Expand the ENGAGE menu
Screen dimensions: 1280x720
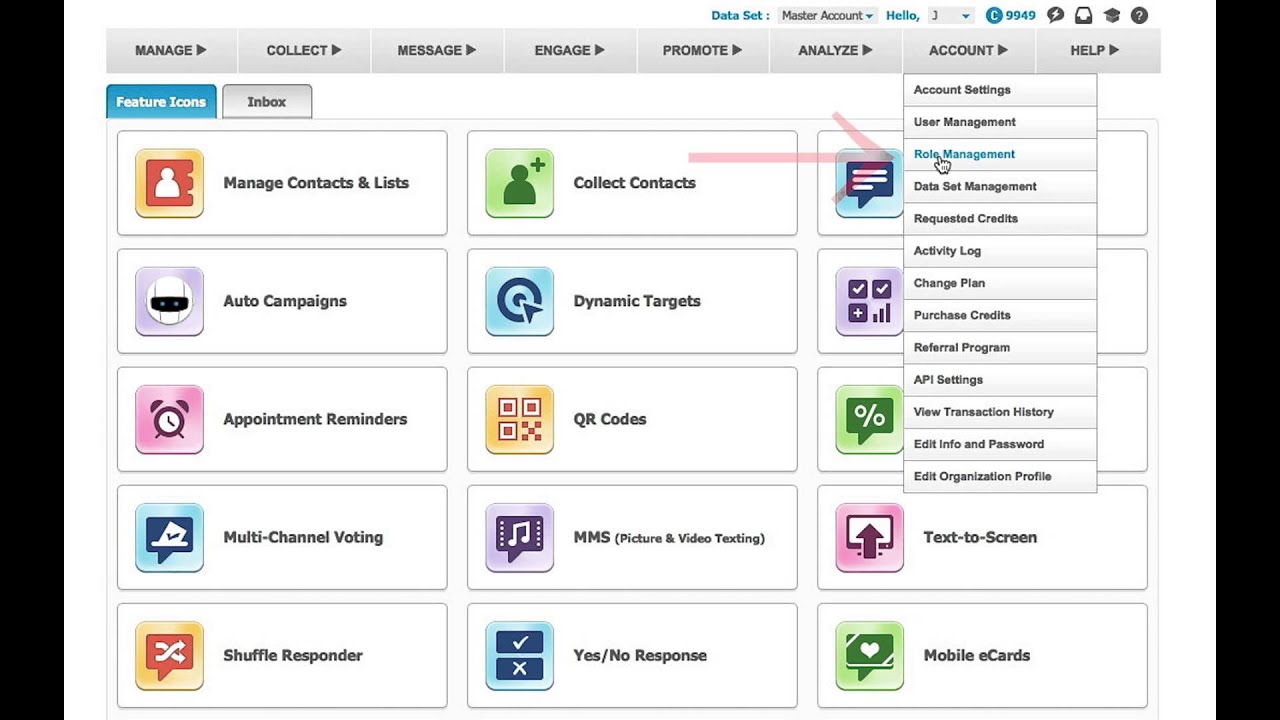pyautogui.click(x=570, y=50)
